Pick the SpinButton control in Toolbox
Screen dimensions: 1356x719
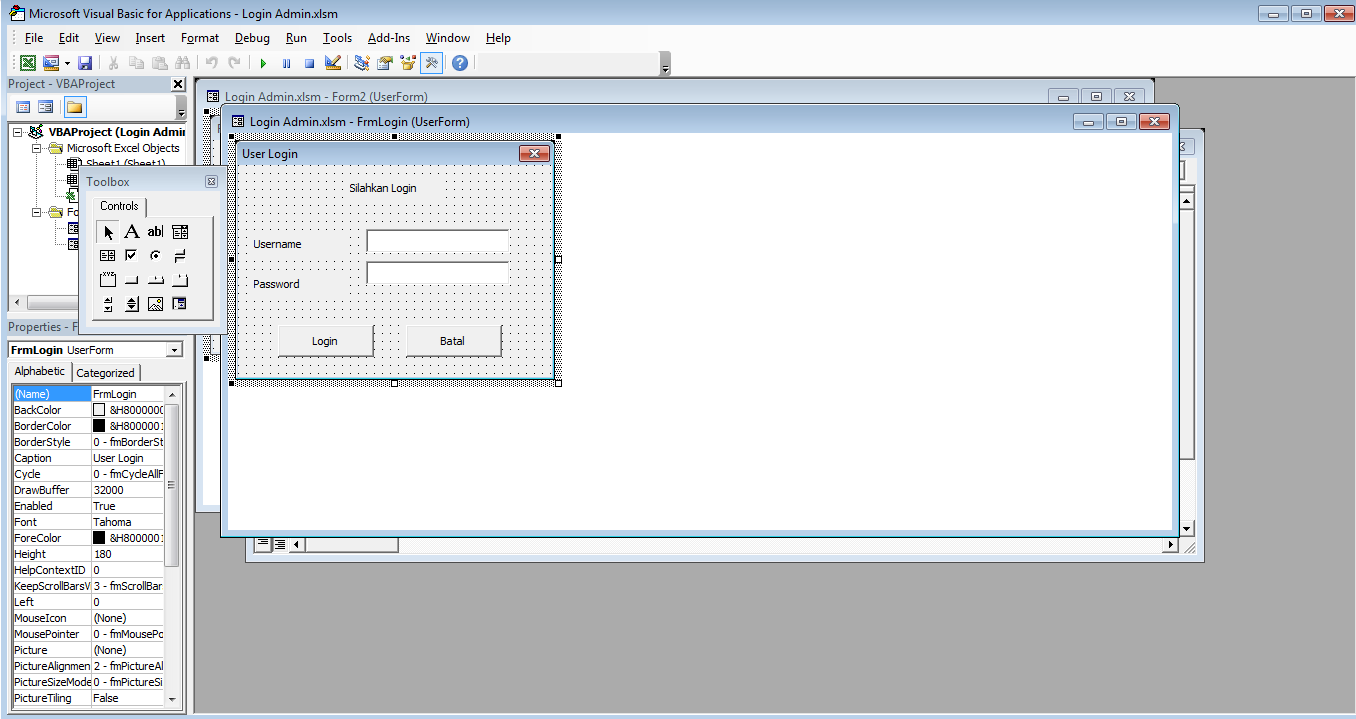pos(131,304)
